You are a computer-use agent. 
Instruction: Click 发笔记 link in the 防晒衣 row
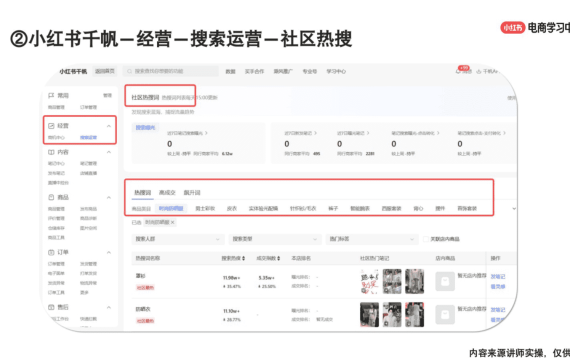(498, 310)
